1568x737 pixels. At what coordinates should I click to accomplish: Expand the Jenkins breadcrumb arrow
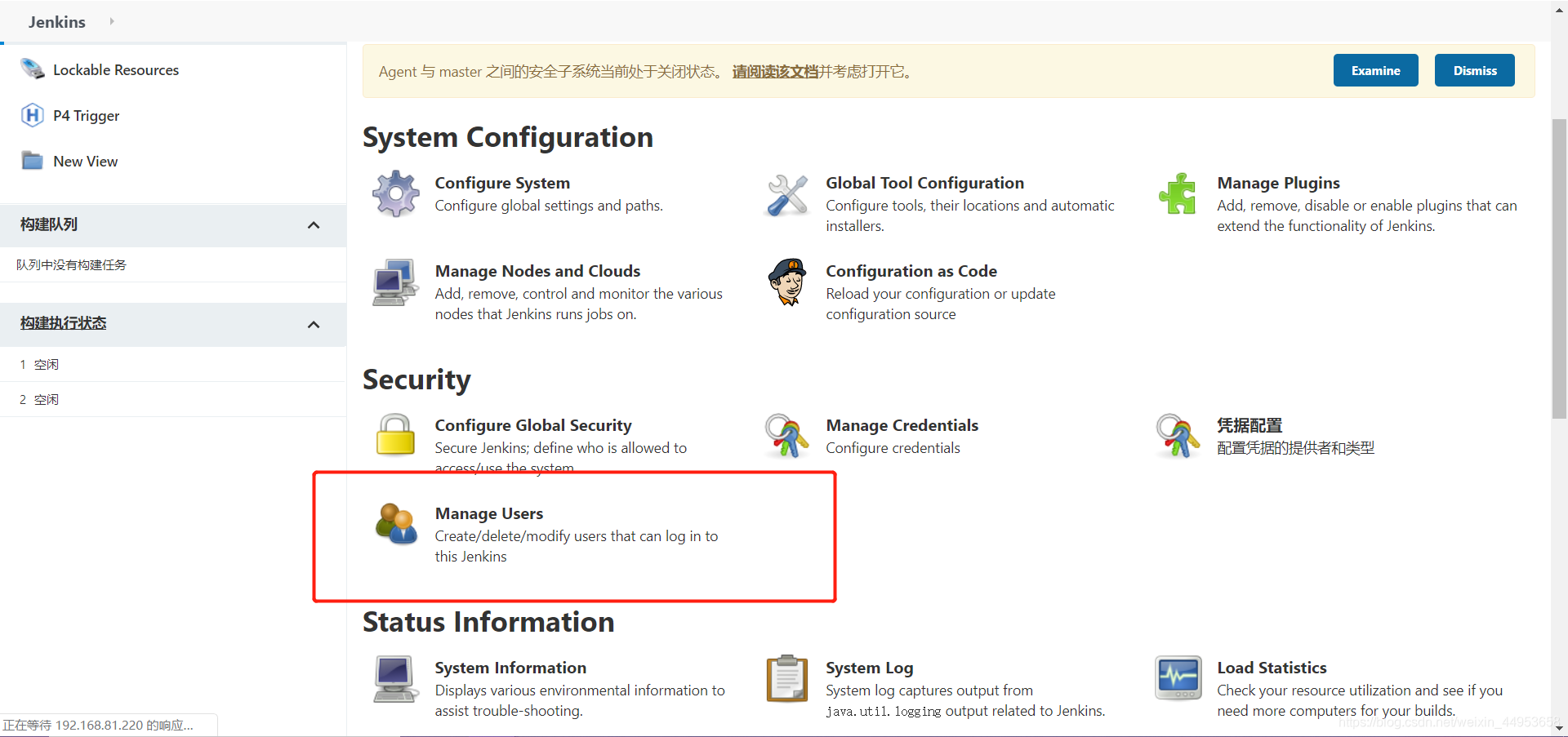pyautogui.click(x=112, y=21)
